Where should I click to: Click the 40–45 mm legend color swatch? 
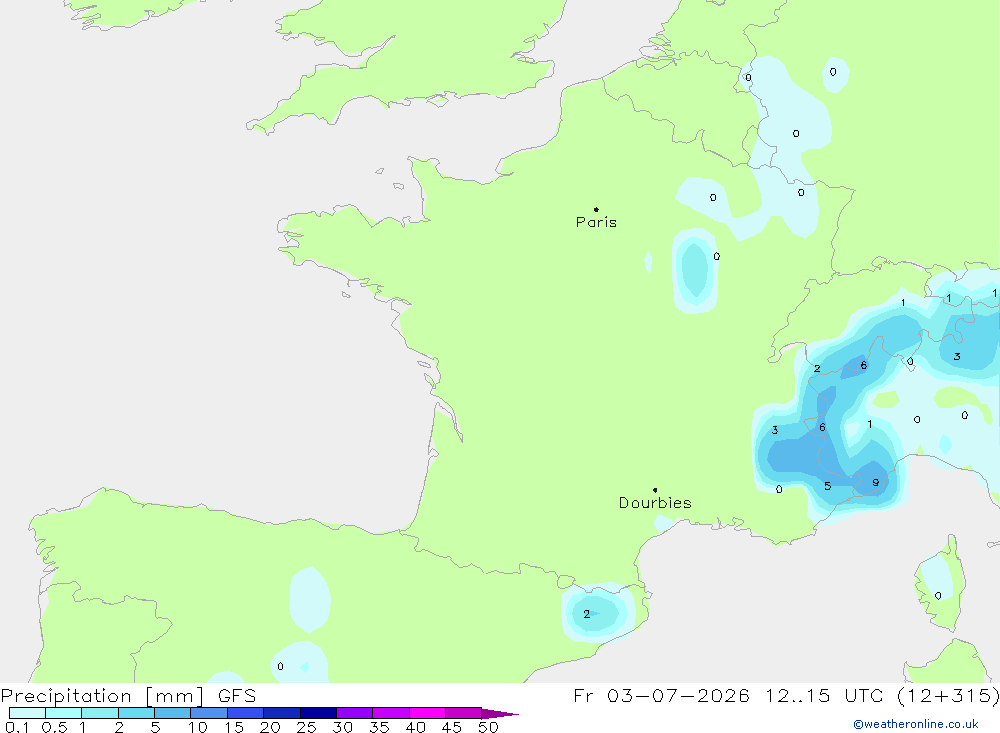point(427,713)
